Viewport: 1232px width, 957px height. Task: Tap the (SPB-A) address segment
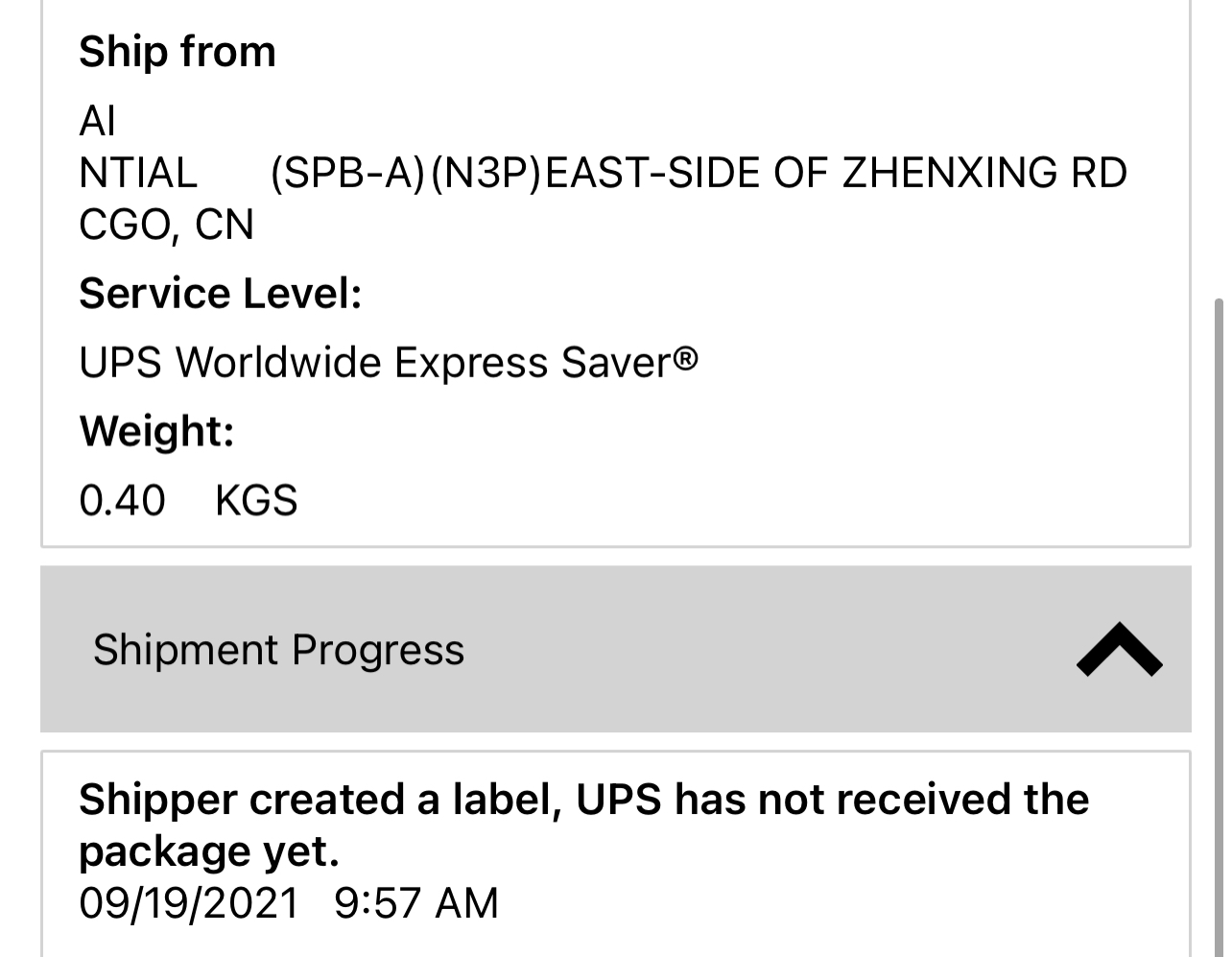(x=347, y=174)
